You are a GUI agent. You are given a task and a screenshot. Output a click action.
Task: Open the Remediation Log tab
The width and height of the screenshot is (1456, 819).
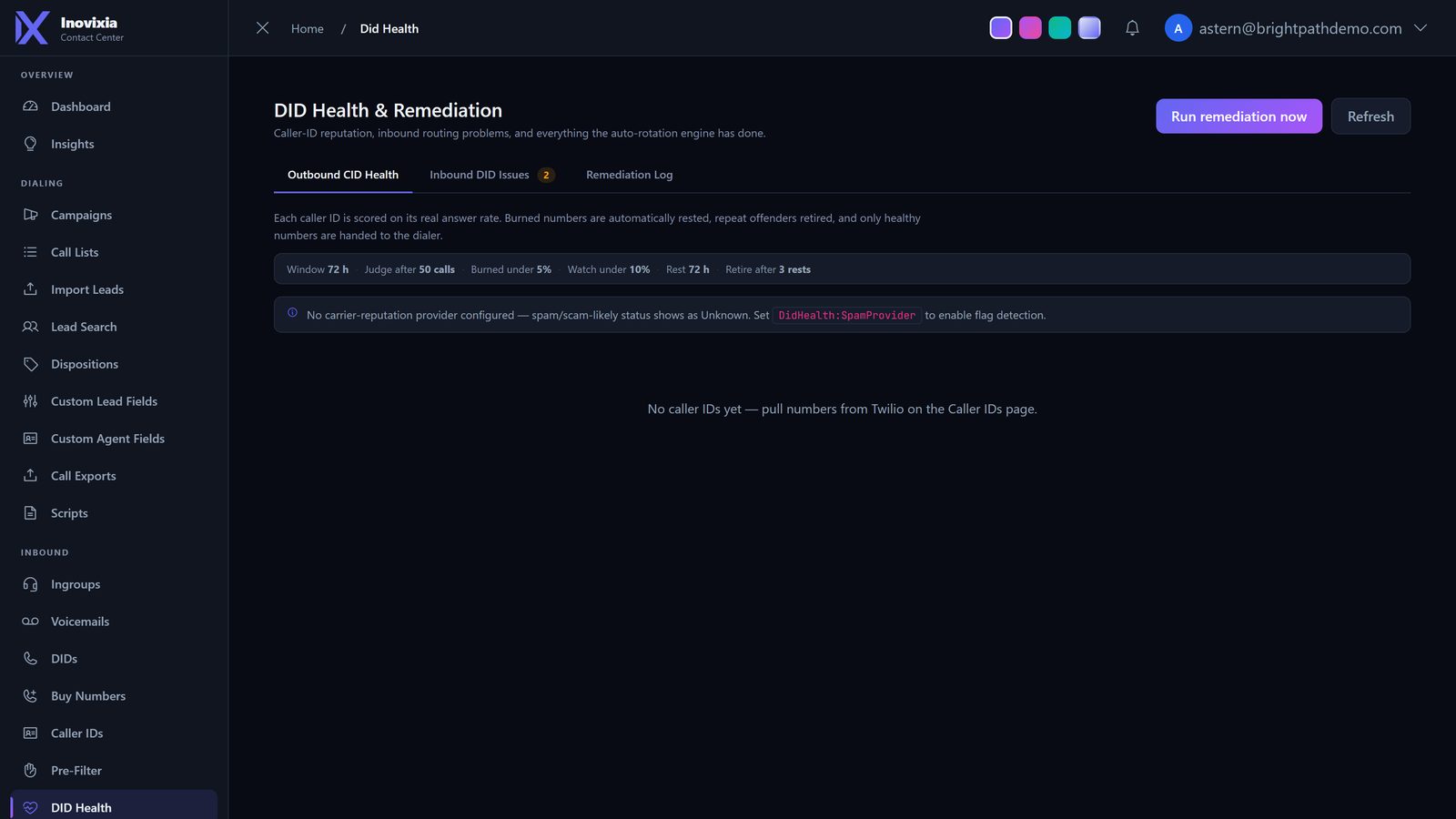click(x=630, y=175)
